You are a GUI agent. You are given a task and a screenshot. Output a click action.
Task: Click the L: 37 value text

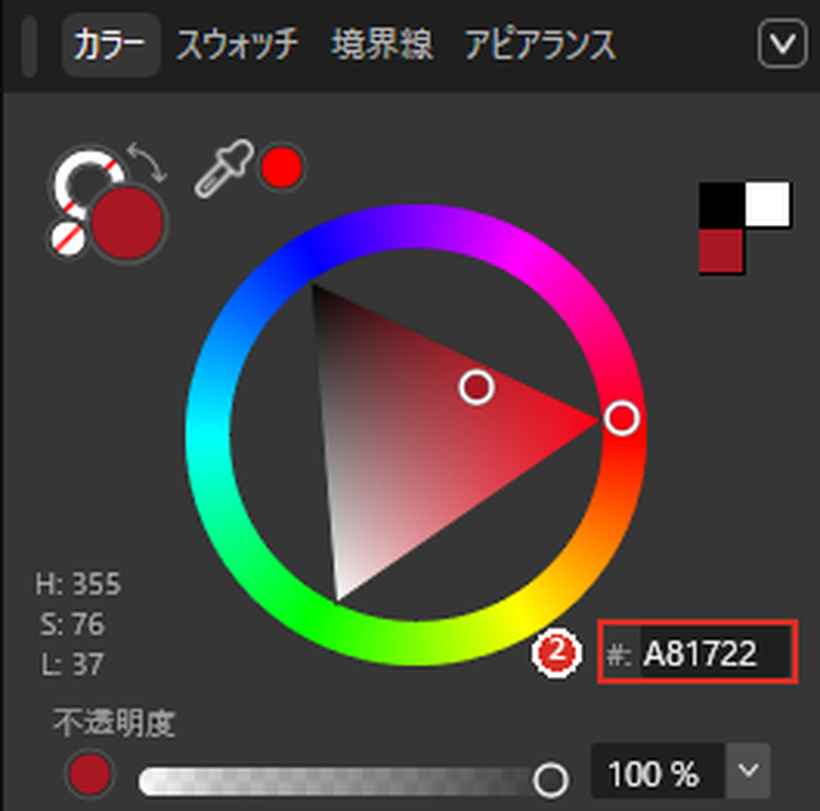[72, 664]
